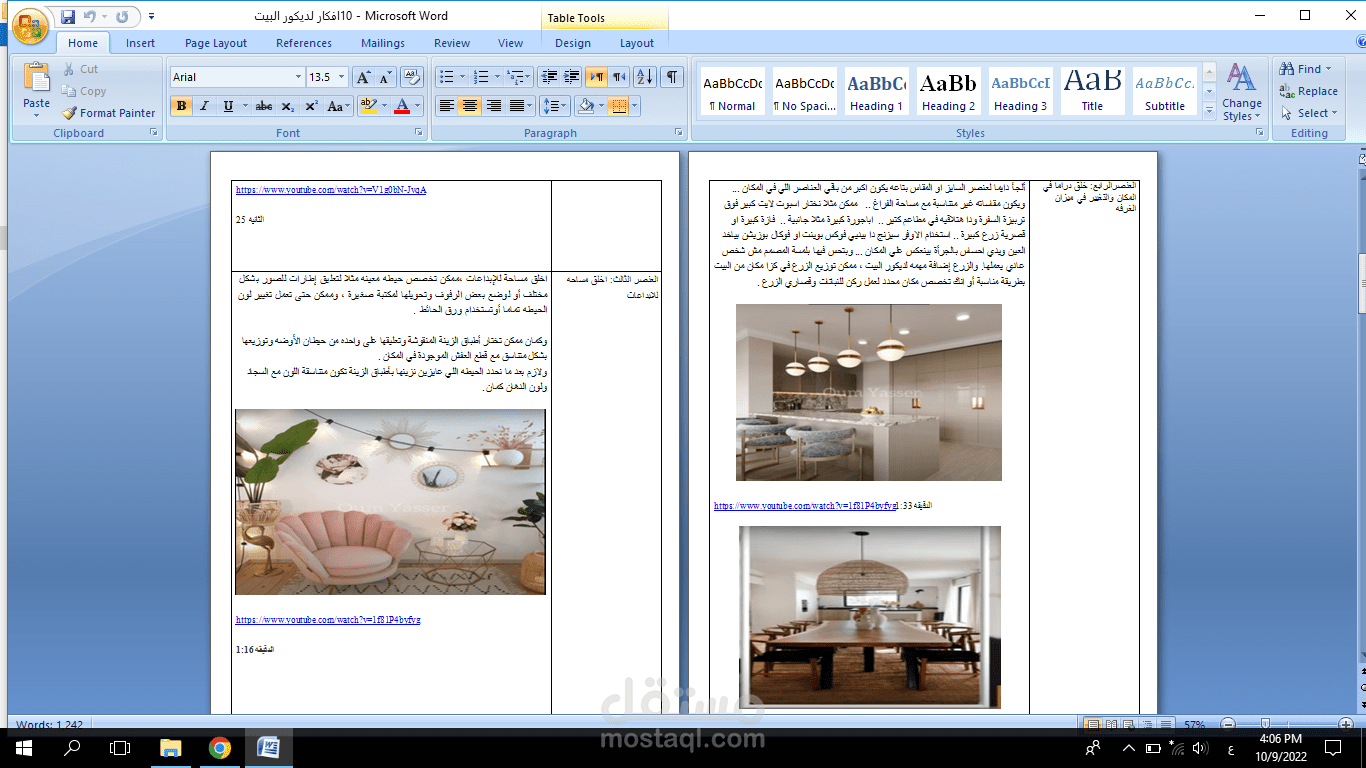Open Chrome from the Windows taskbar
Viewport: 1366px width, 768px height.
220,747
